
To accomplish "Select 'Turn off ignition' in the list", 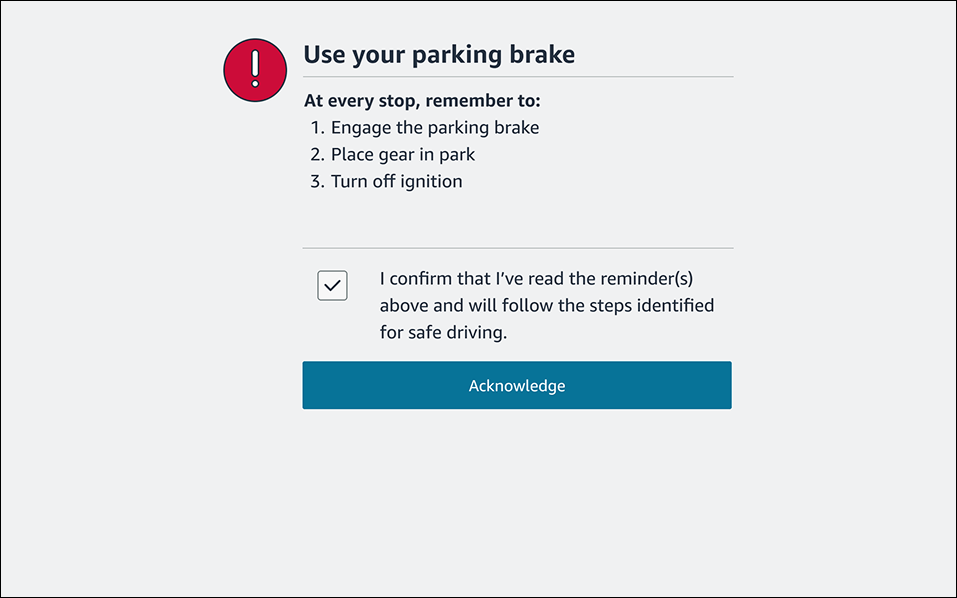I will pyautogui.click(x=394, y=181).
